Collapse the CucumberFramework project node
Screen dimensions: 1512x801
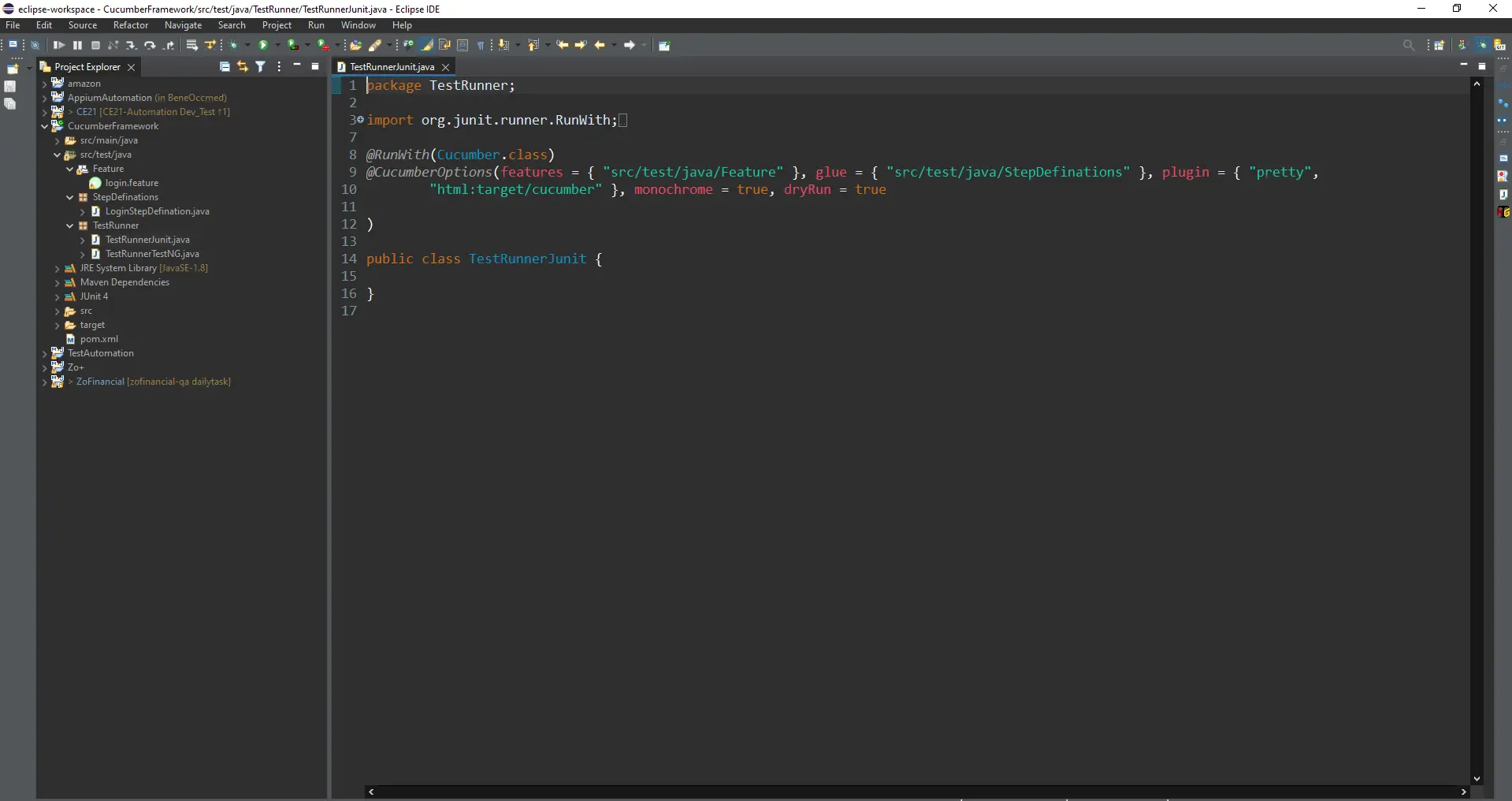(x=46, y=126)
